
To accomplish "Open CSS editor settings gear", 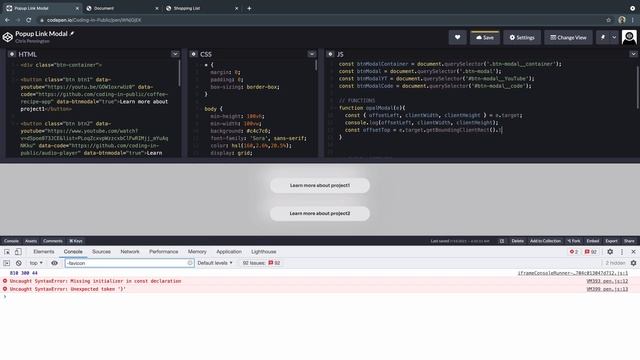I will click(193, 54).
